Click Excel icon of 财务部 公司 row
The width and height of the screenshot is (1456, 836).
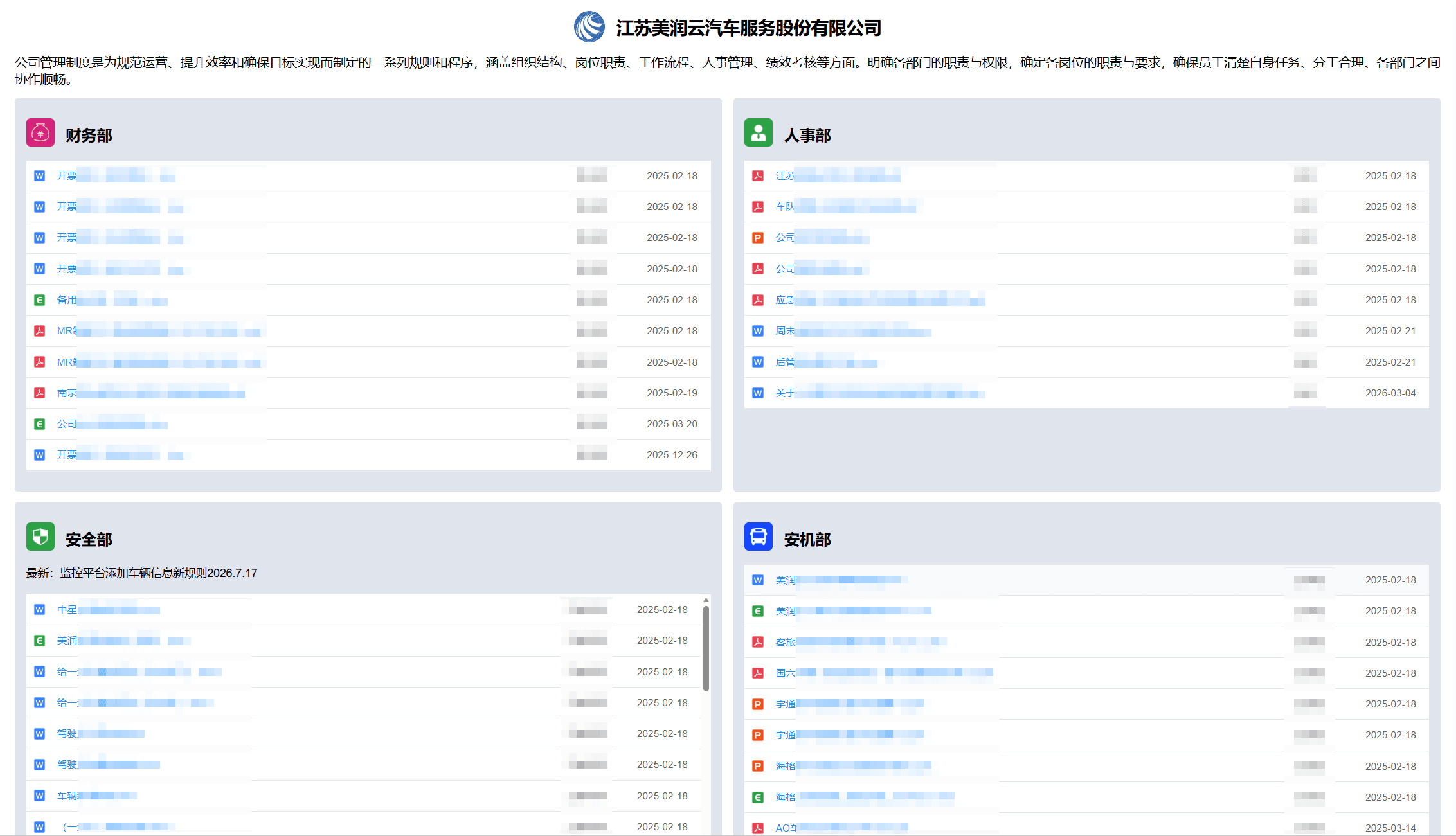[40, 424]
